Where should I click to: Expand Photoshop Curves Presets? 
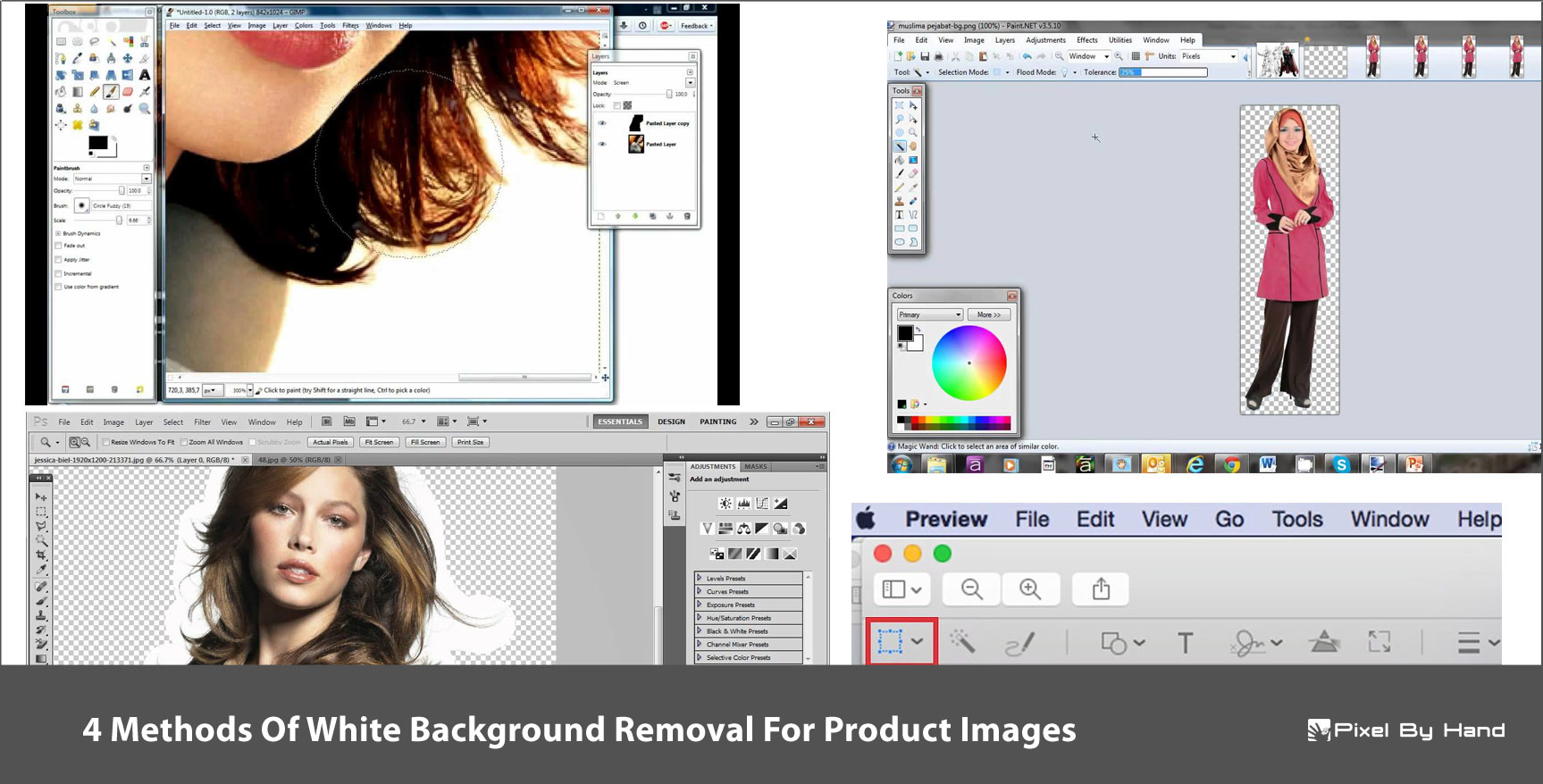pyautogui.click(x=699, y=591)
